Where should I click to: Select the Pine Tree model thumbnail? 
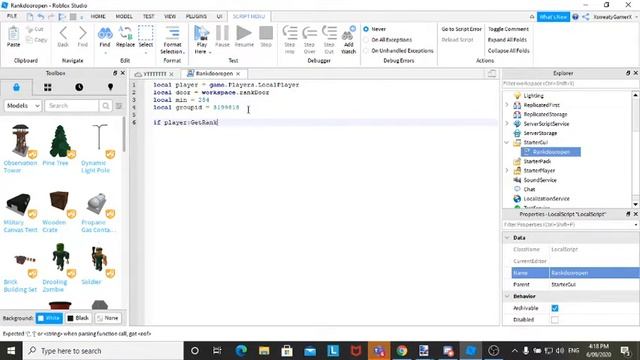60,141
